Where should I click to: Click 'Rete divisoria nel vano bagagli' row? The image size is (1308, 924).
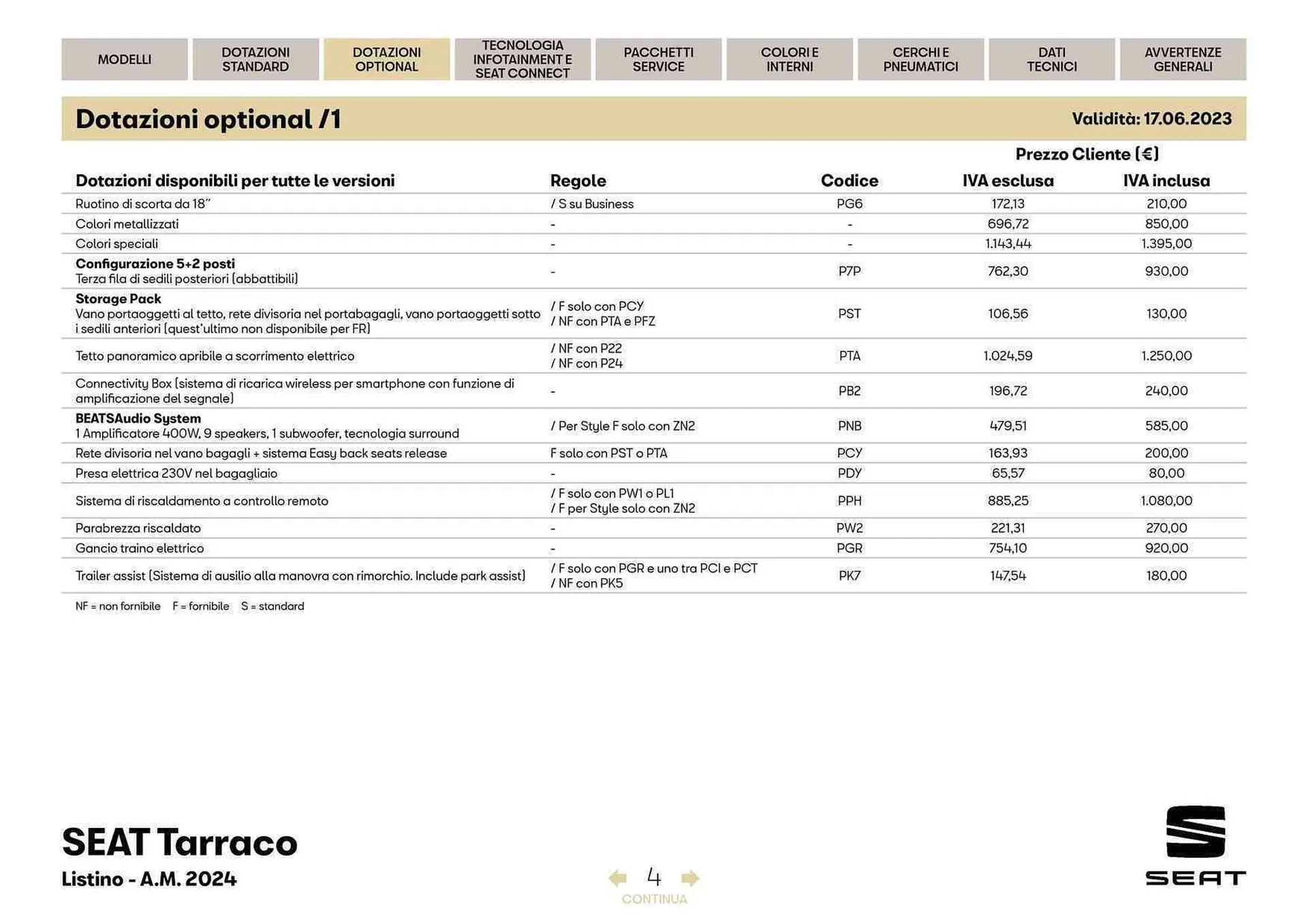(x=654, y=453)
